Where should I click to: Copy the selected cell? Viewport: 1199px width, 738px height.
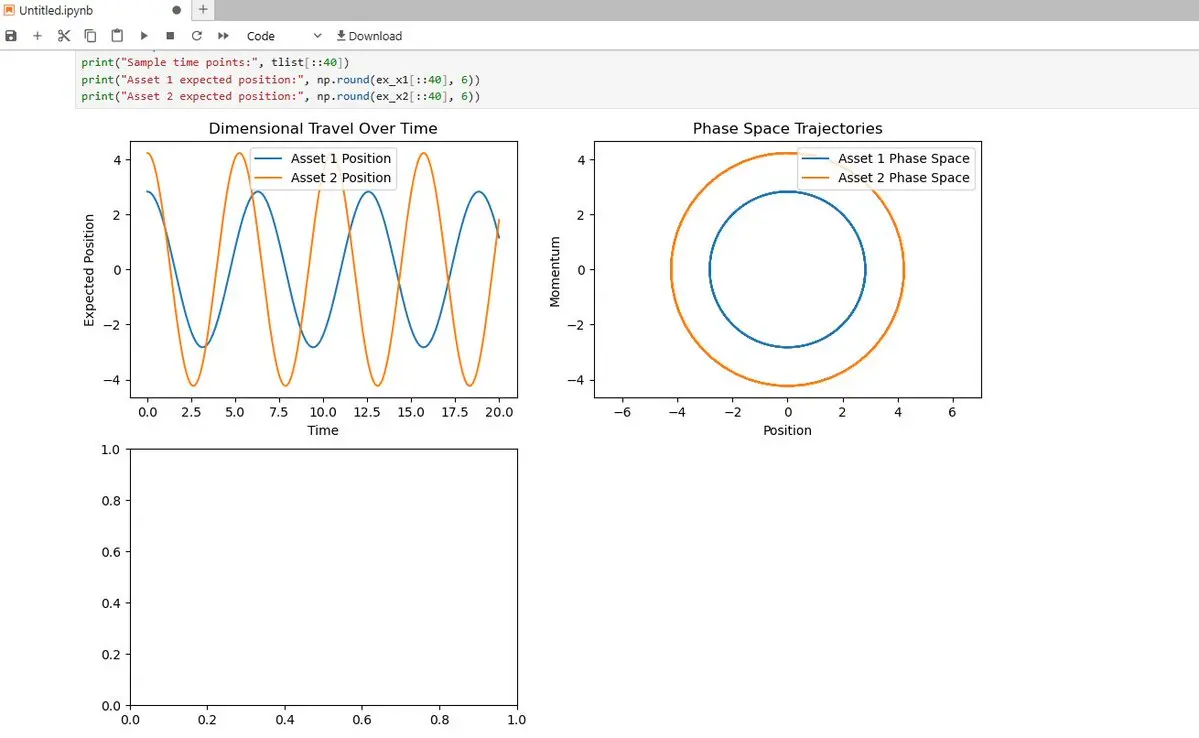[90, 36]
